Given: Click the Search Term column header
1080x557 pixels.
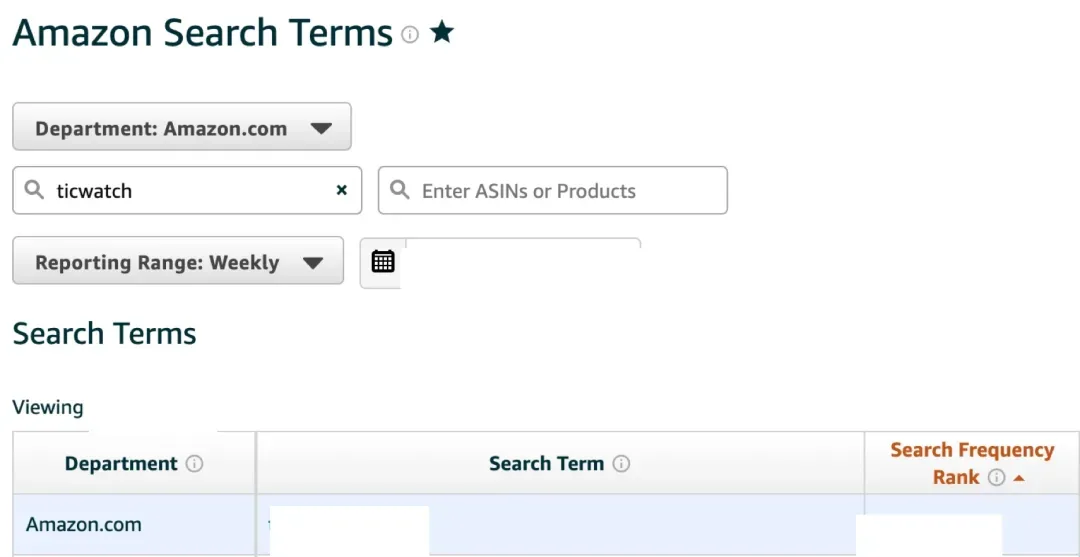Looking at the screenshot, I should coord(560,463).
